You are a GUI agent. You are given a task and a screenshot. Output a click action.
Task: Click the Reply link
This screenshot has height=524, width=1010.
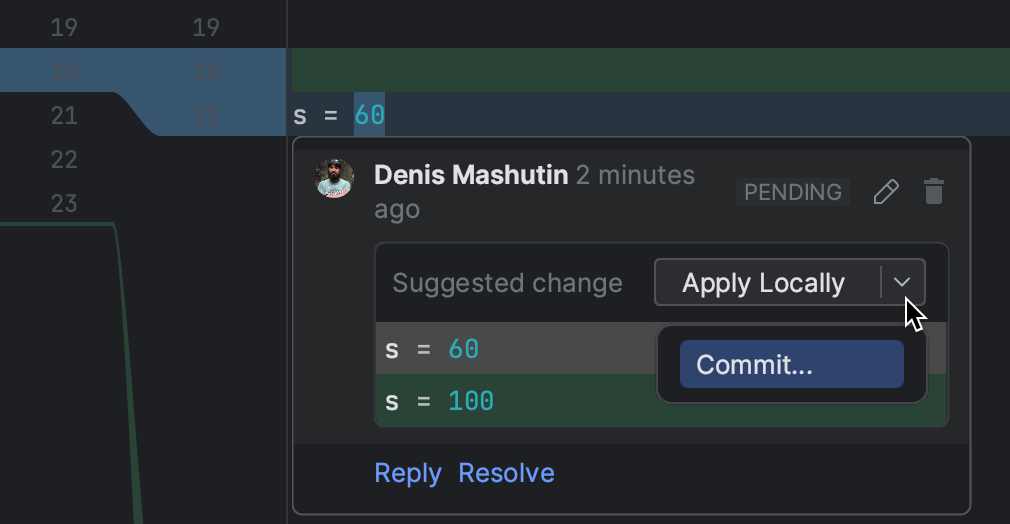(407, 473)
